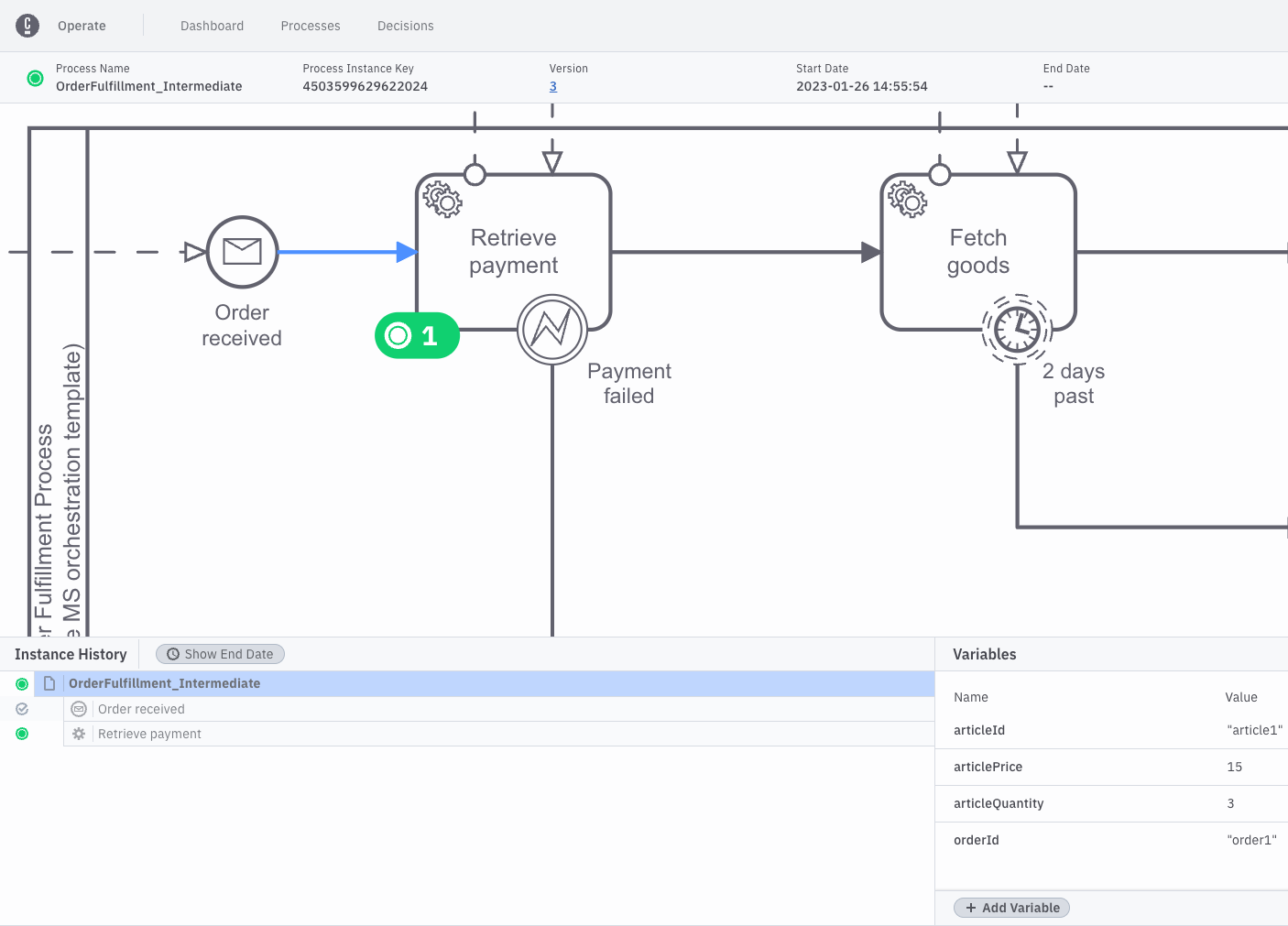The width and height of the screenshot is (1288, 926).
Task: Click articleId variable name
Action: coord(979,730)
